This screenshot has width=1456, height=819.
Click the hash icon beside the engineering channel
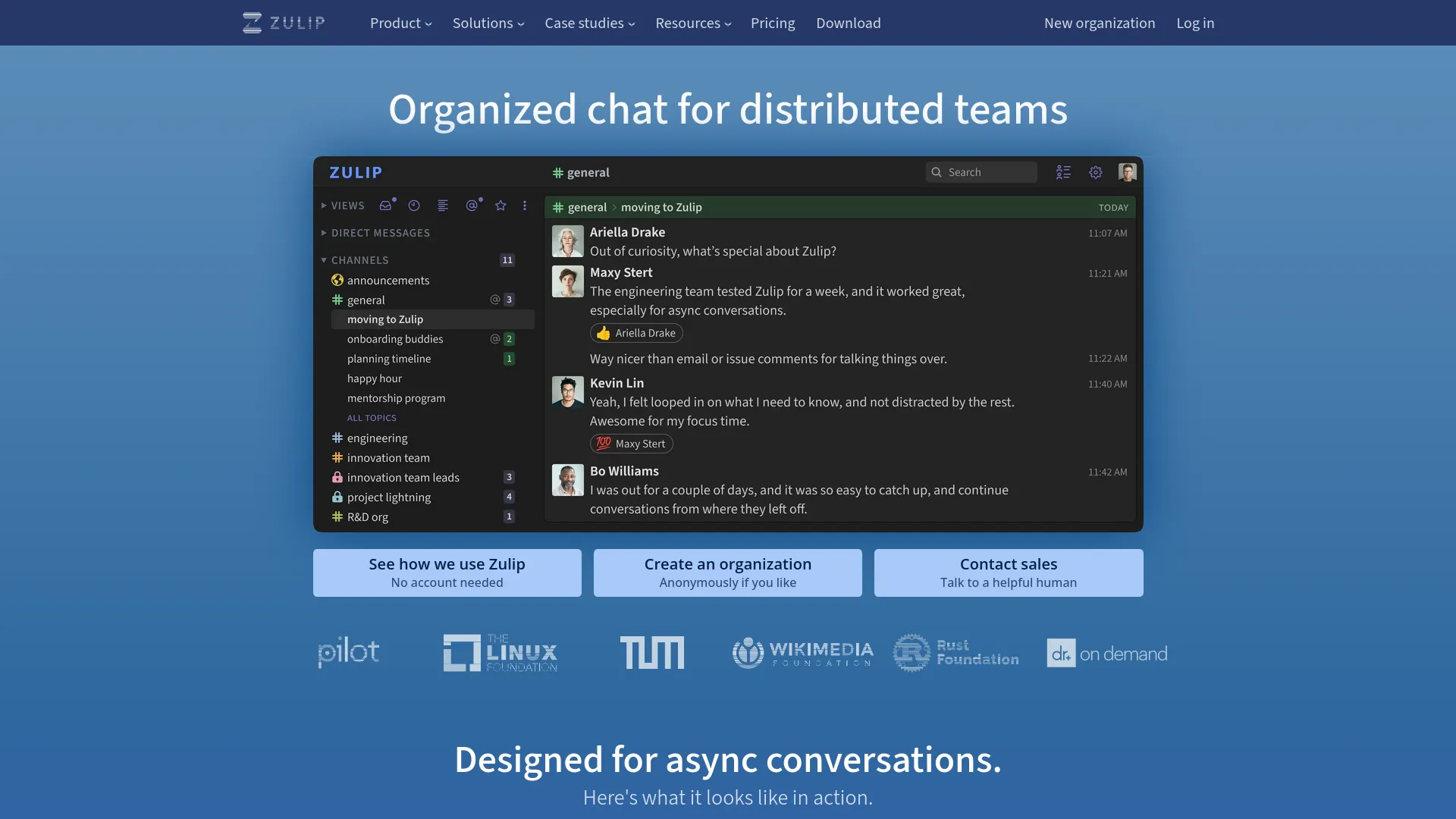[337, 438]
